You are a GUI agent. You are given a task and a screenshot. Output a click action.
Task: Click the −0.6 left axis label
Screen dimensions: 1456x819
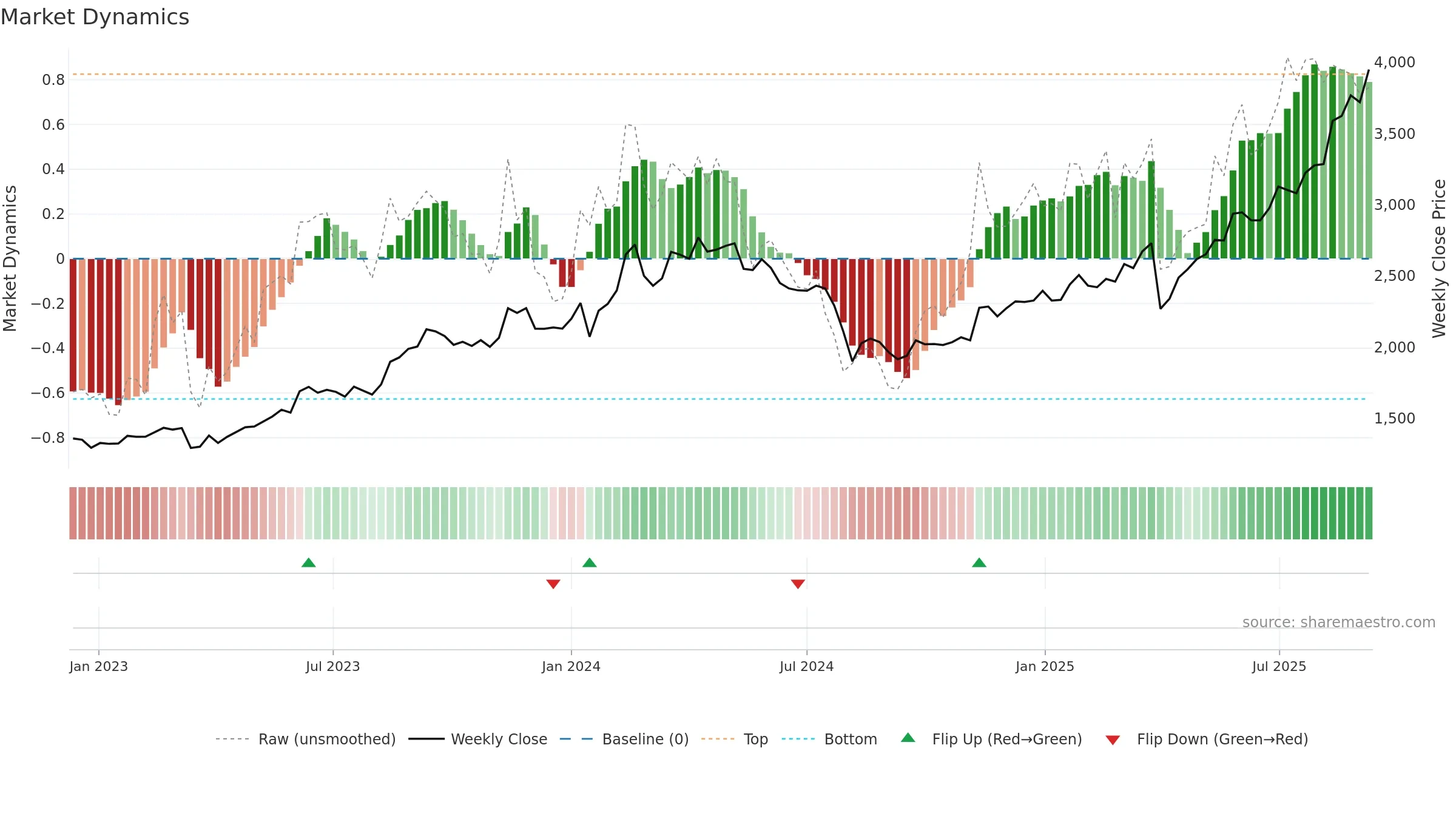(x=48, y=393)
